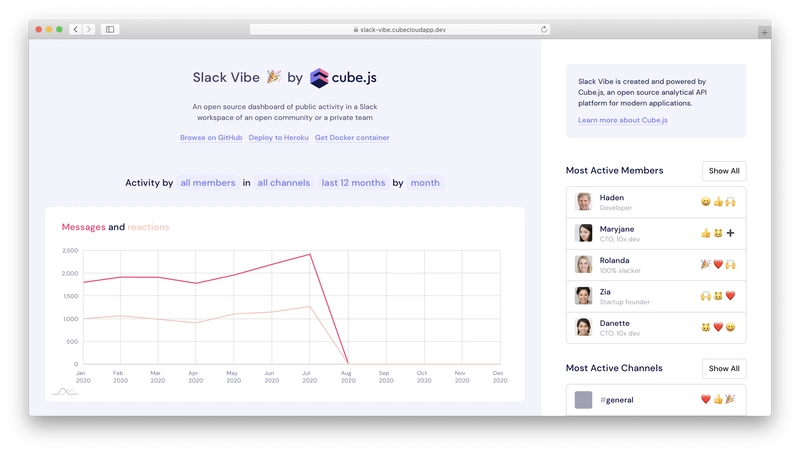Click Rolanda's profile photo

pos(584,265)
